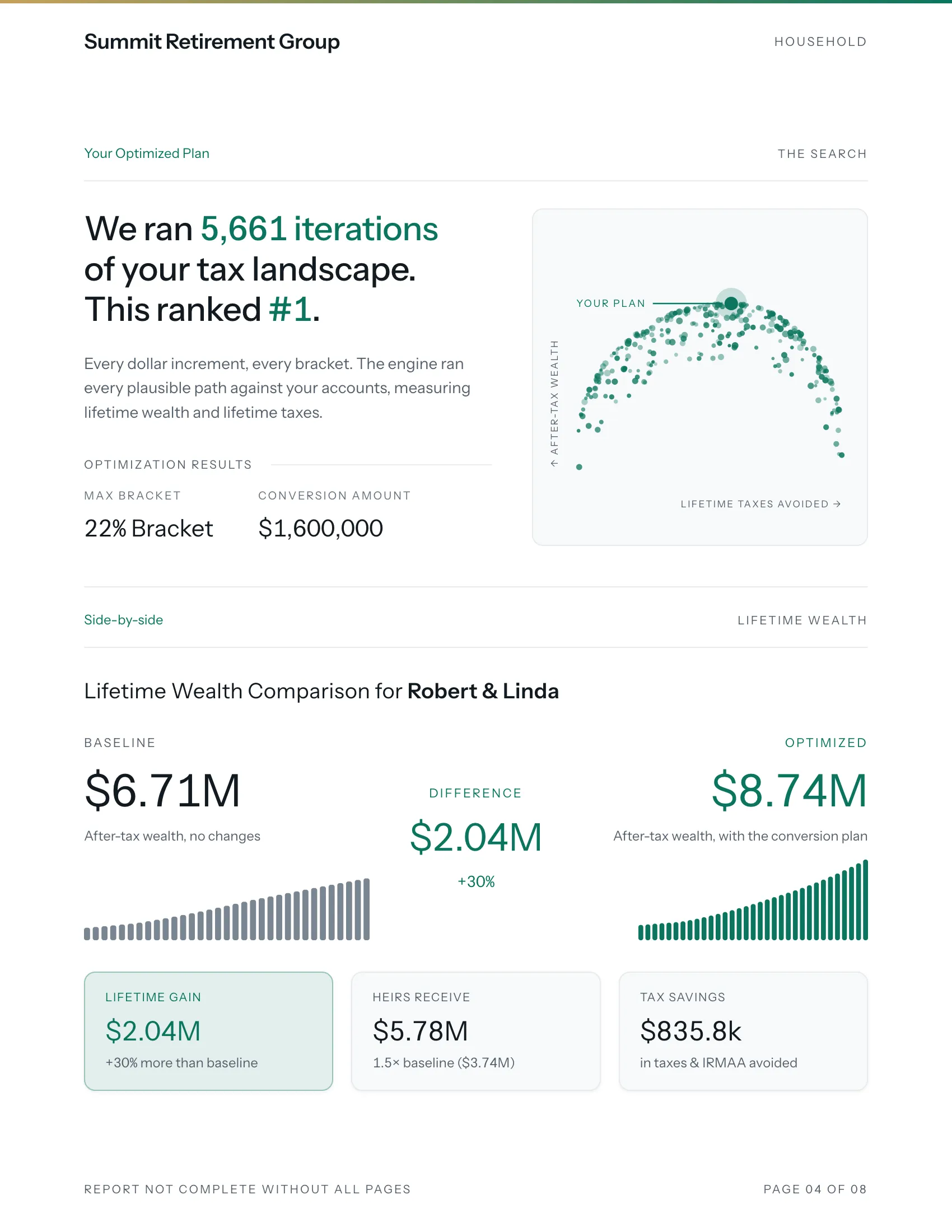
Task: Click the MAX BRACKET label
Action: pyautogui.click(x=133, y=496)
